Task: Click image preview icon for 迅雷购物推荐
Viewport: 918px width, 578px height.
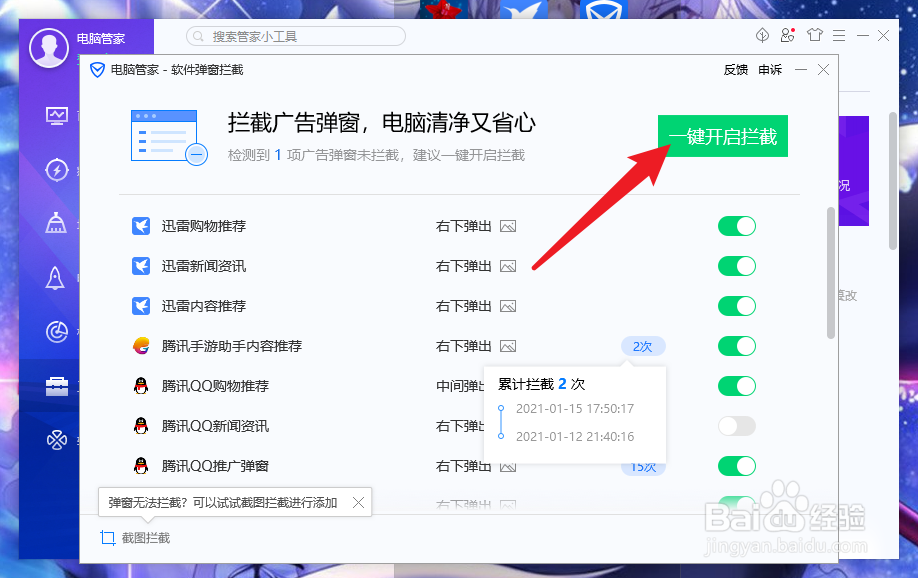Action: [x=508, y=227]
